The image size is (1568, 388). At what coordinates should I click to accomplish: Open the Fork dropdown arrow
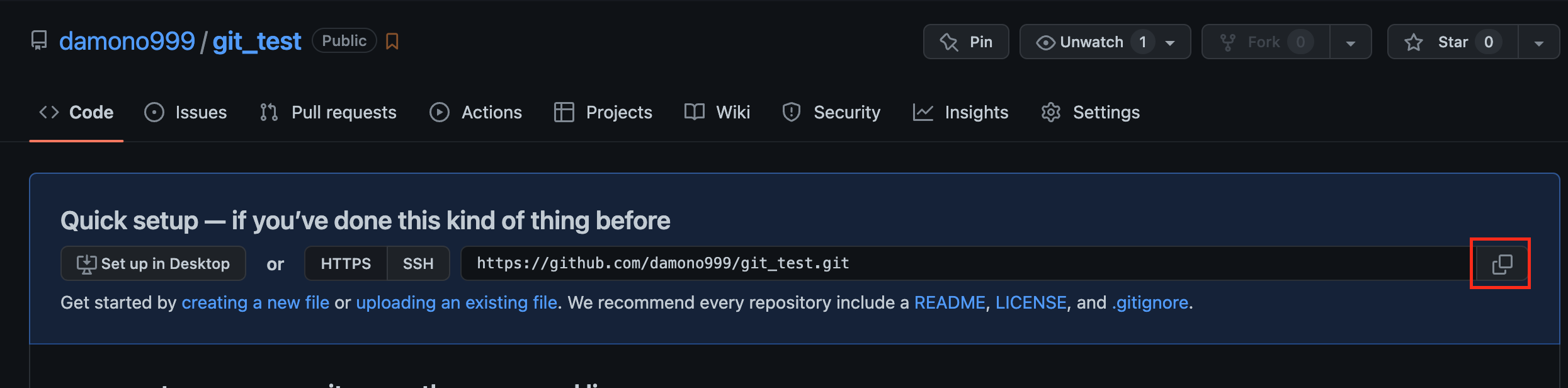[1350, 43]
